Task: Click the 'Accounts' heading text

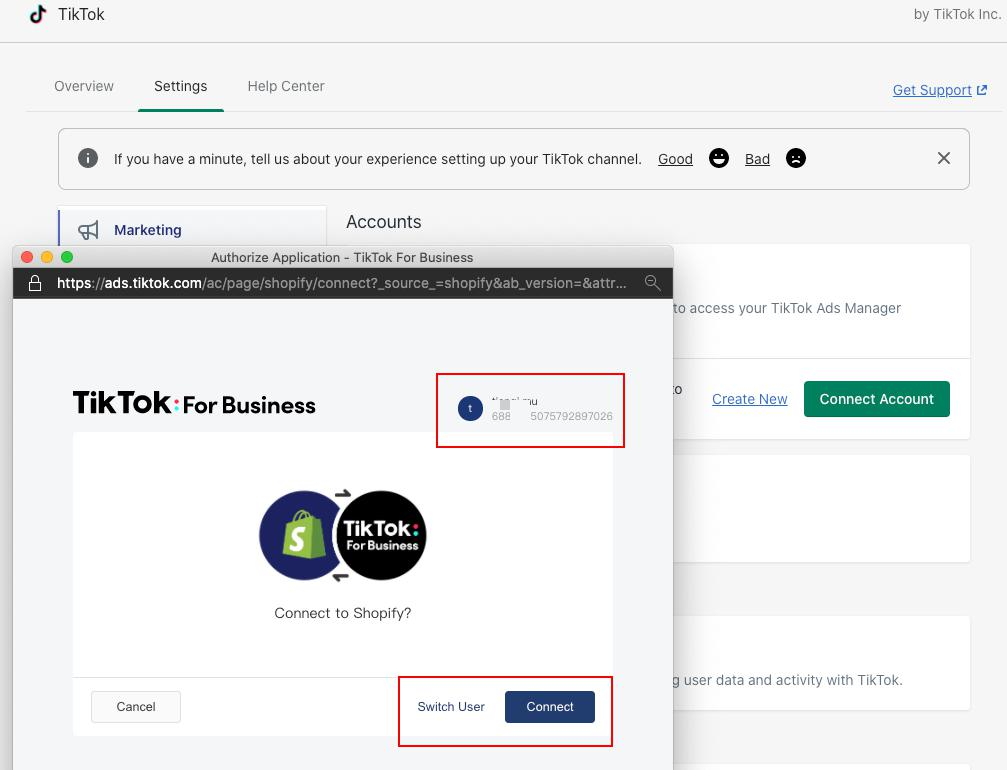Action: click(x=383, y=222)
